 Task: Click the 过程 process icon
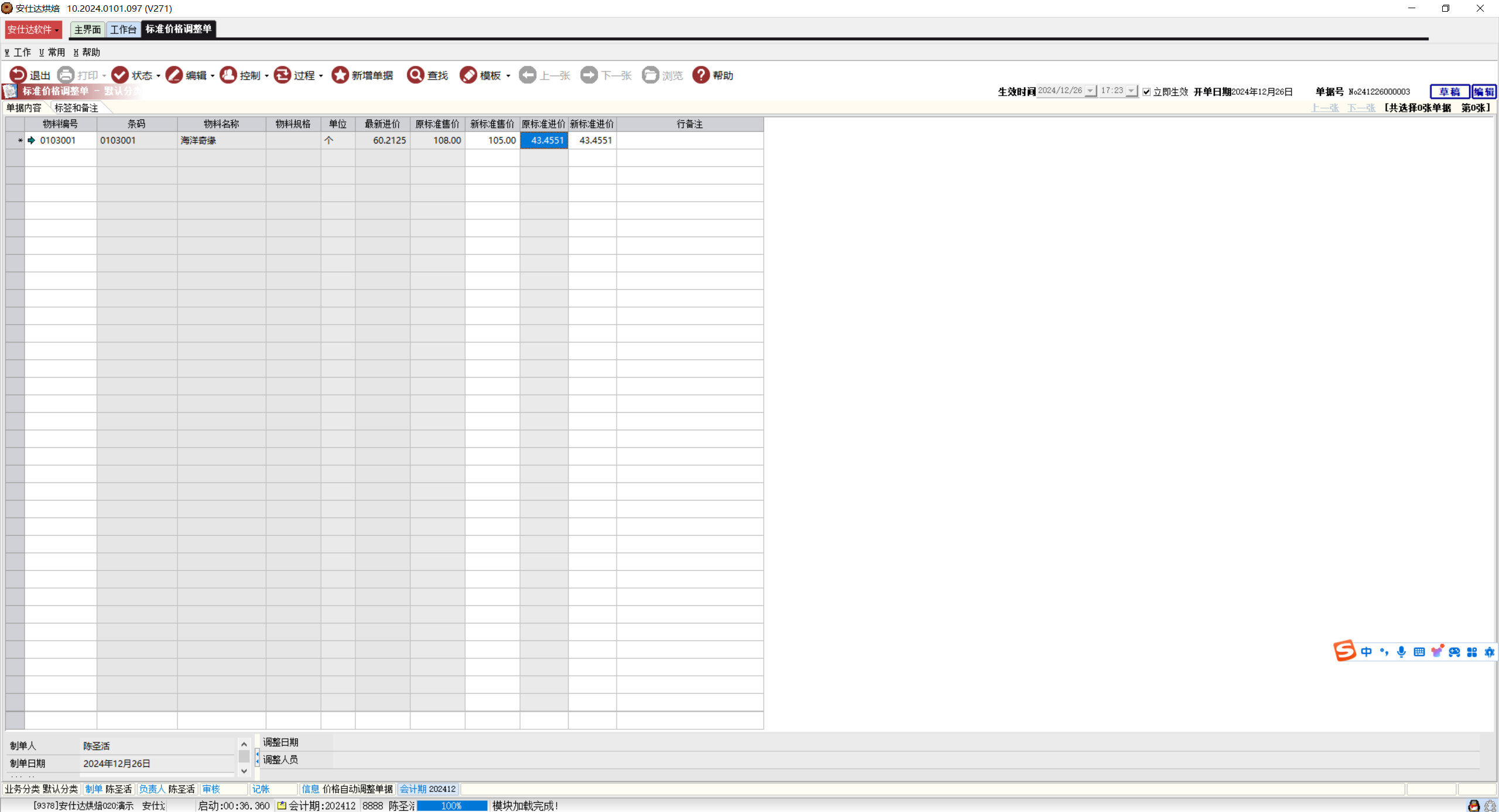click(x=283, y=75)
